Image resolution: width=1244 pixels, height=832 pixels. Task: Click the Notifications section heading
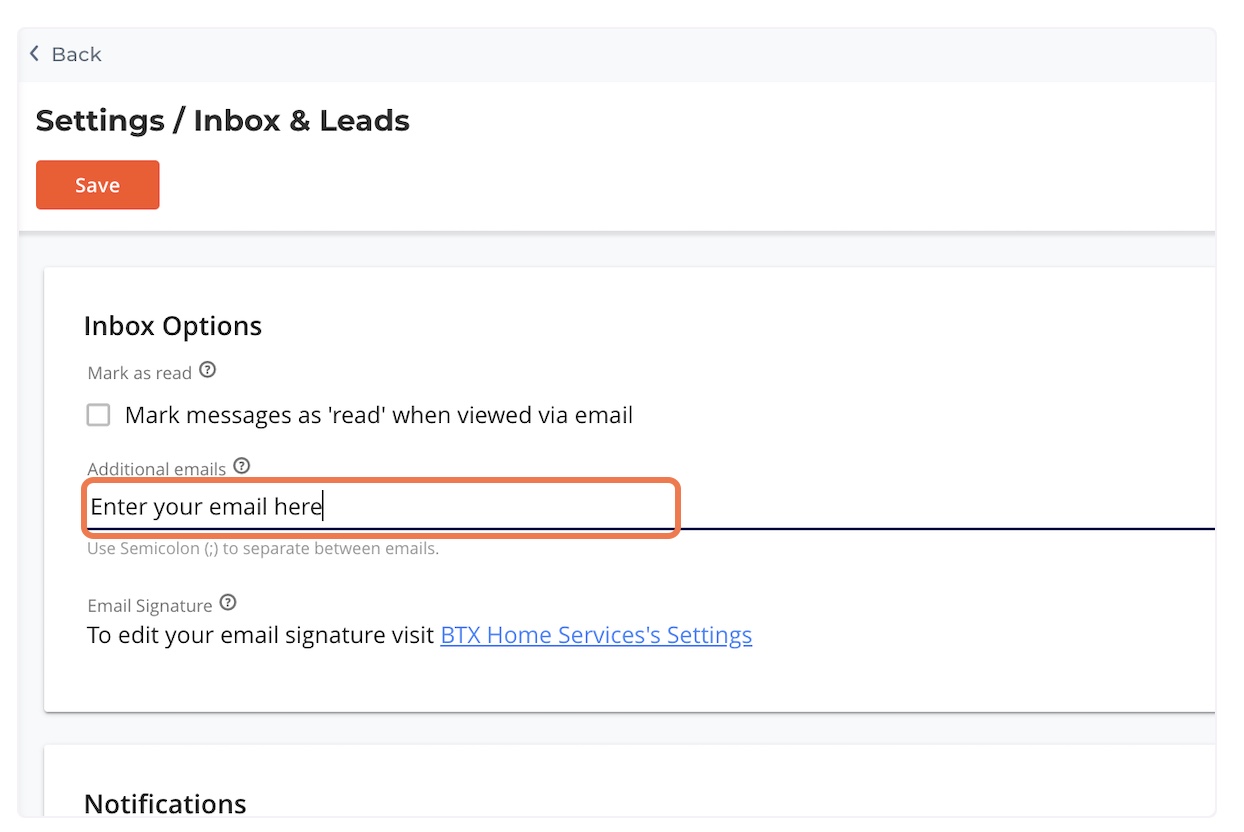pos(165,804)
